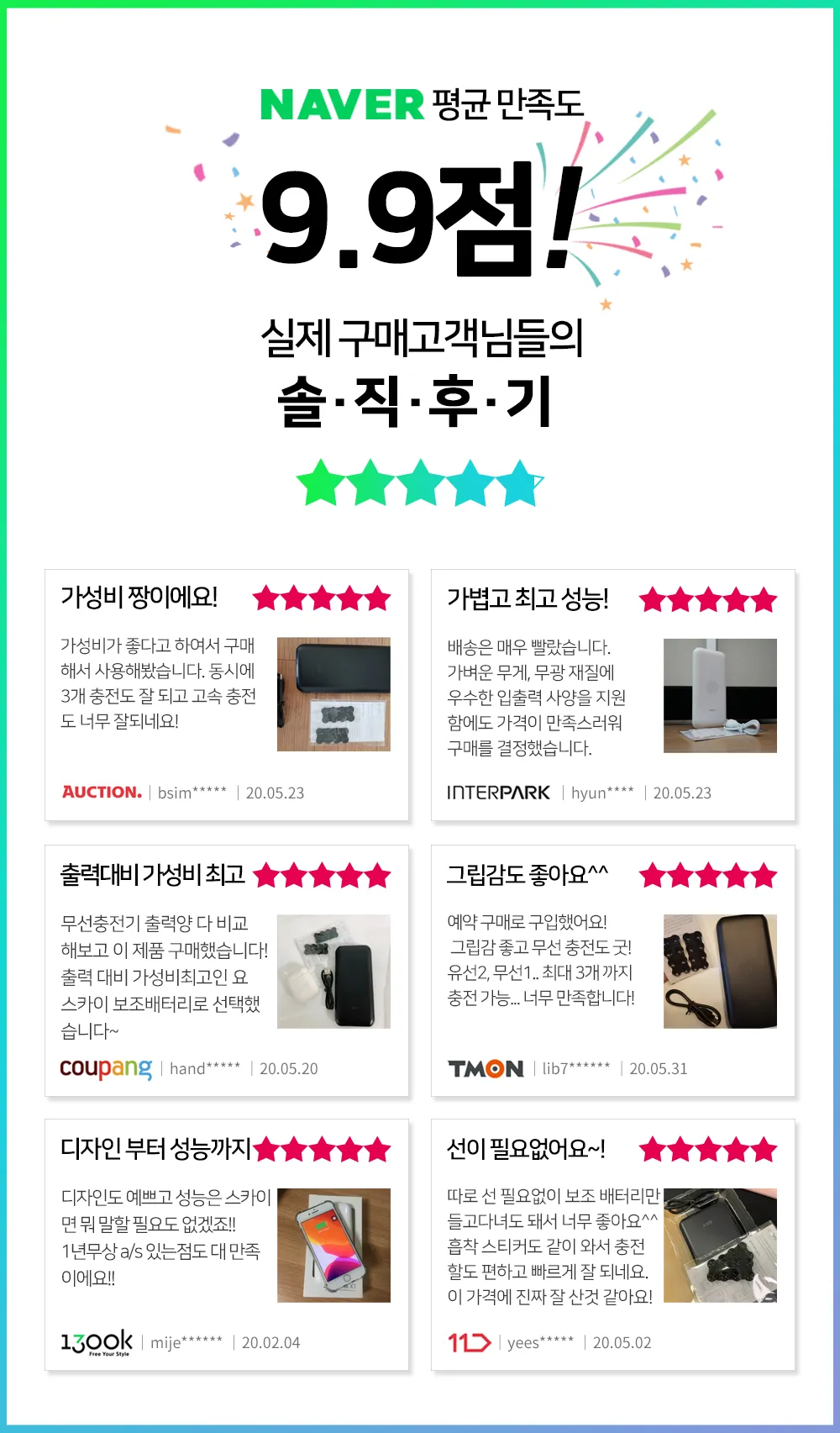Open the white power bank photo in Interpark review
The image size is (840, 1433).
point(720,695)
